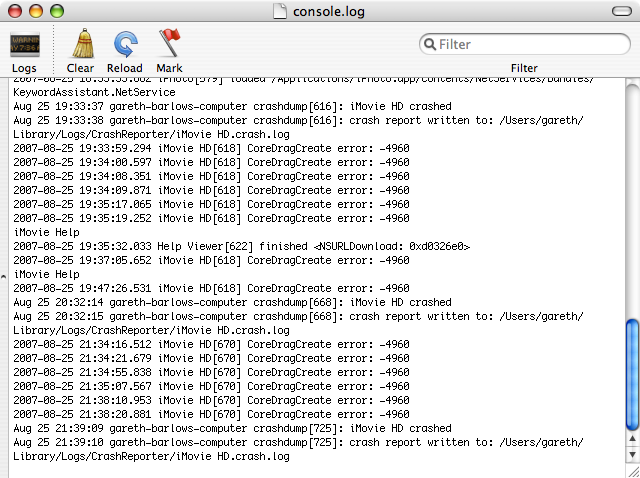The height and width of the screenshot is (478, 640).
Task: Select the 21:34:55.838 CoreDragCreate error line
Action: tap(211, 372)
